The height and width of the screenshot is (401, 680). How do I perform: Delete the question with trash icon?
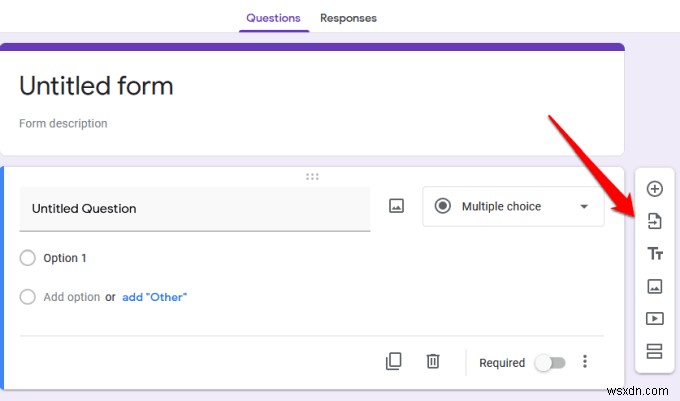pos(433,362)
